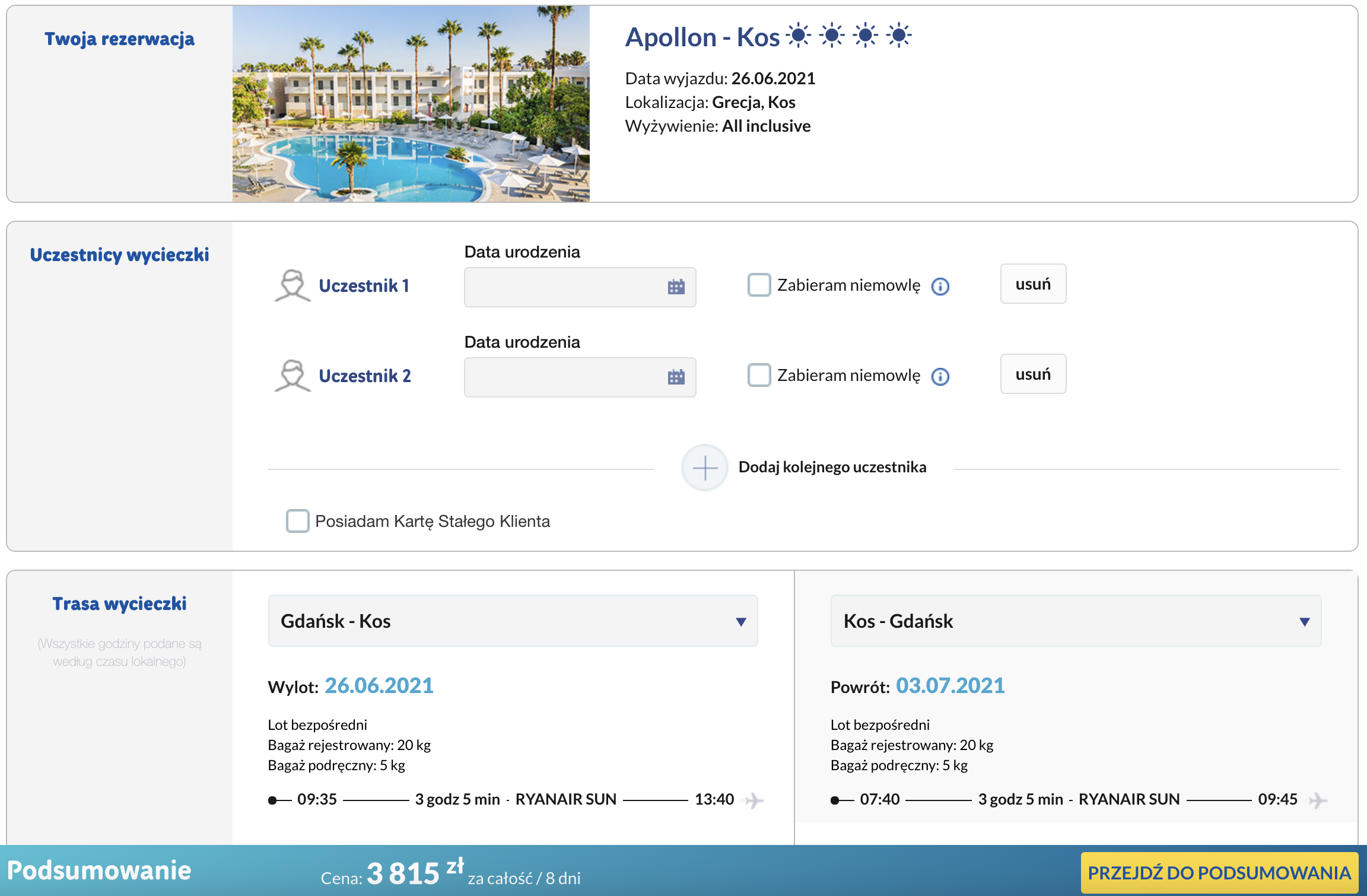Click airplane icon on outbound flight timeline

(754, 800)
